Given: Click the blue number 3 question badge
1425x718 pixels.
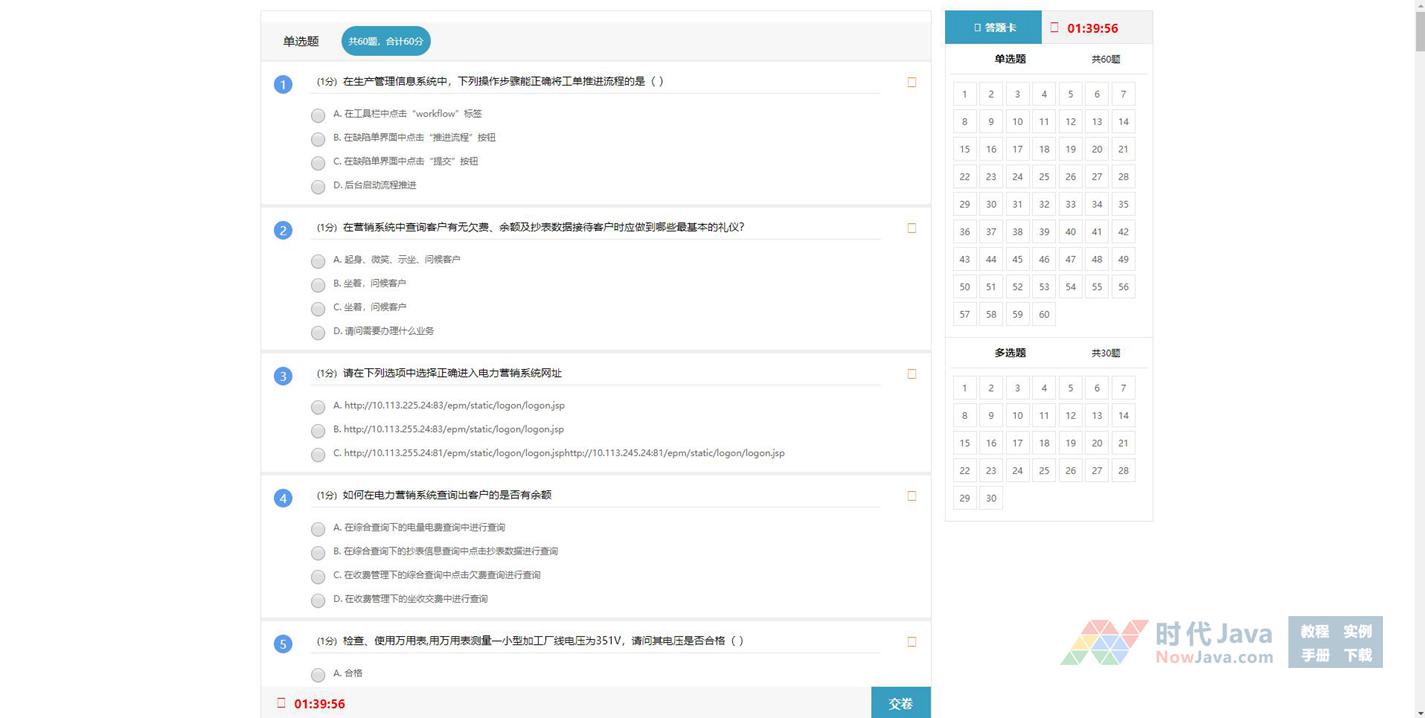Looking at the screenshot, I should click(x=283, y=376).
